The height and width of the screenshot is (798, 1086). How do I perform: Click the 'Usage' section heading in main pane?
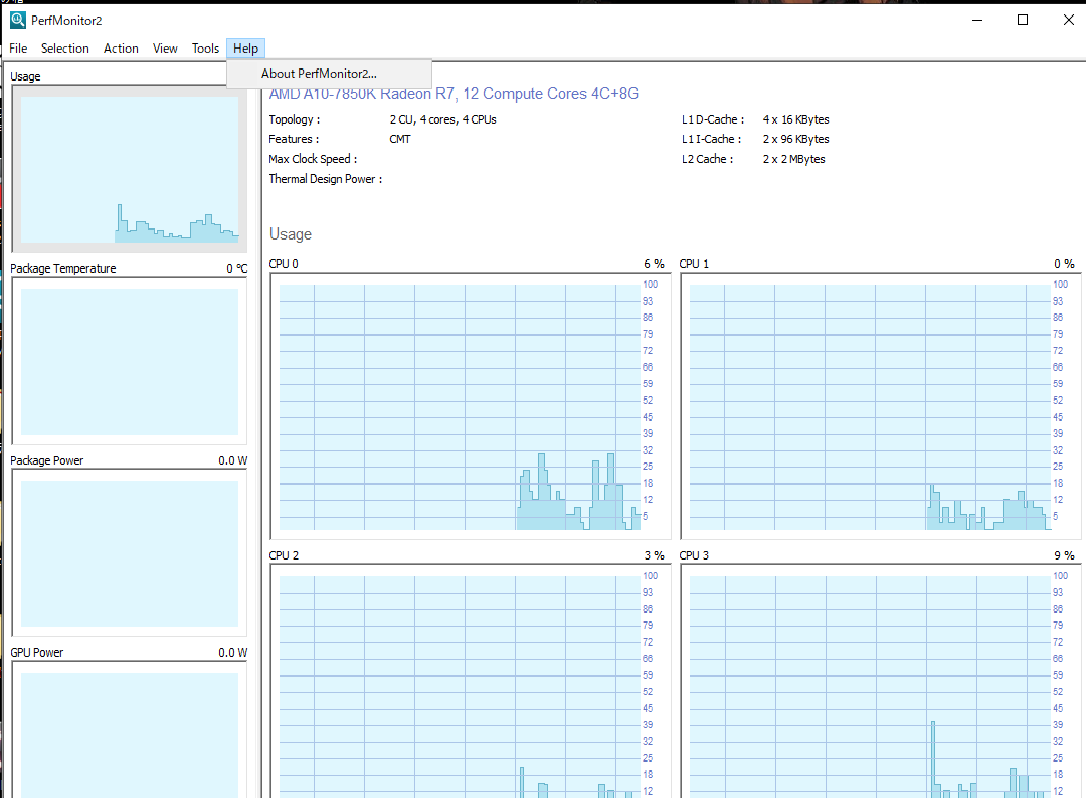click(x=290, y=234)
